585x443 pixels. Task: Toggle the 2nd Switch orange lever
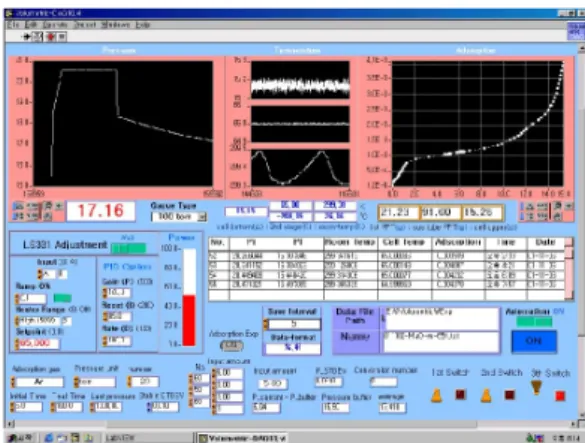click(x=485, y=396)
